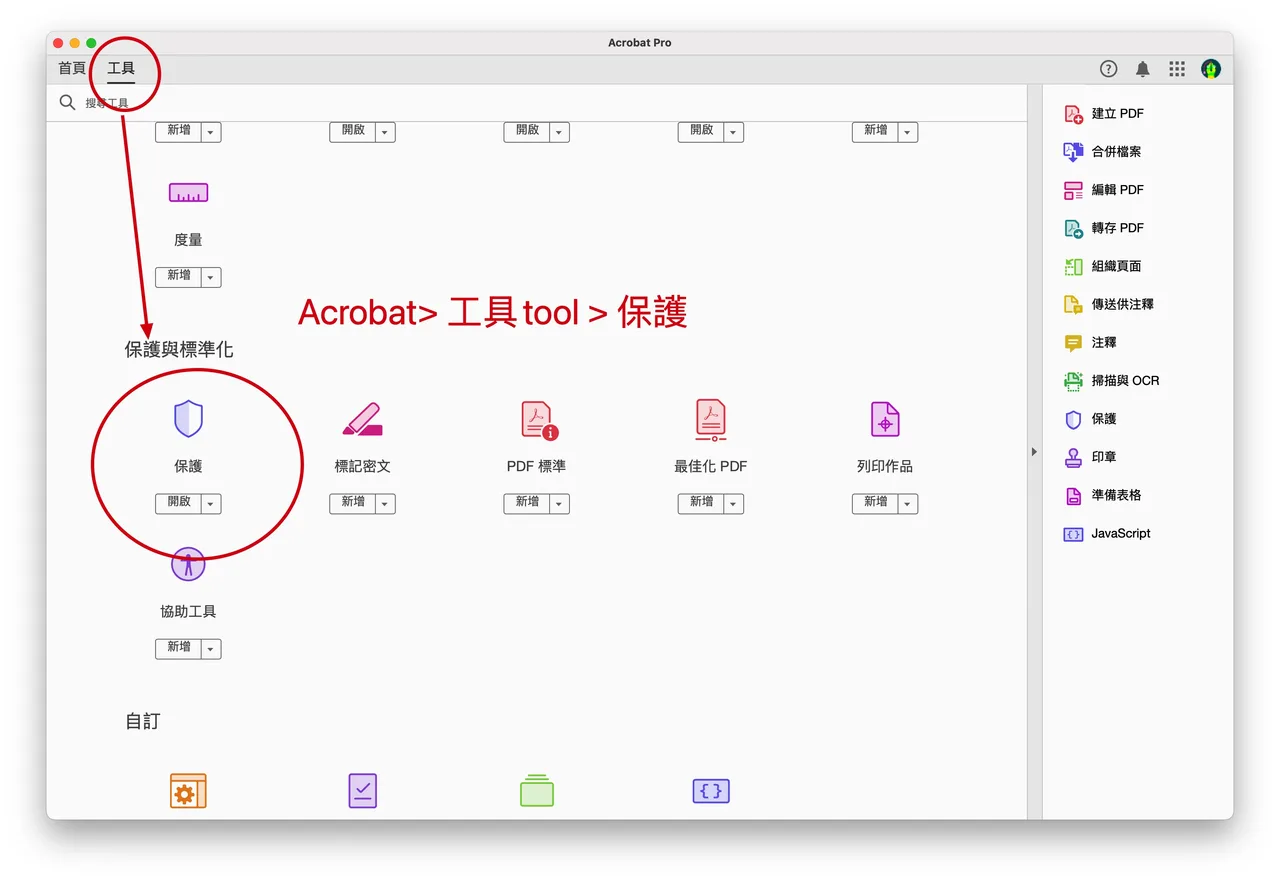Choose 掃描與 OCR in right sidebar
This screenshot has height=881, width=1280.
(x=1111, y=381)
